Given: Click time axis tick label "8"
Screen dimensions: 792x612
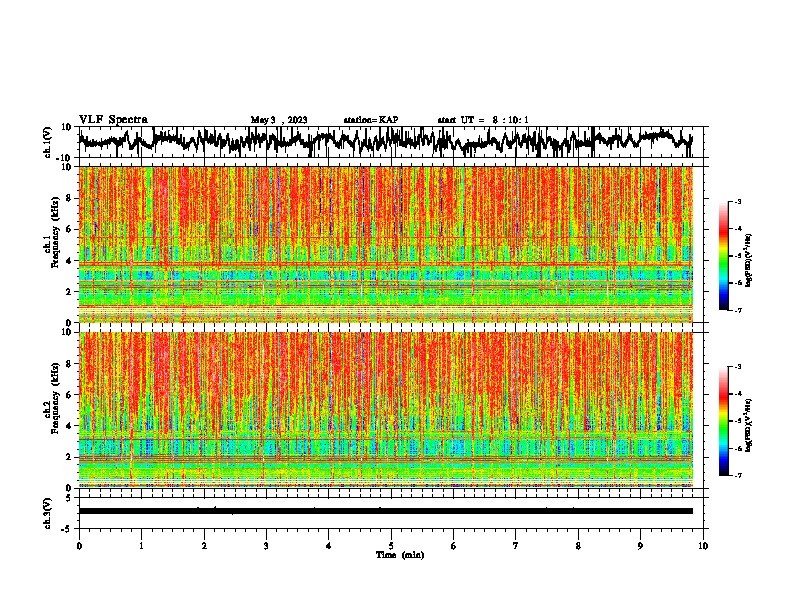Looking at the screenshot, I should tap(578, 546).
